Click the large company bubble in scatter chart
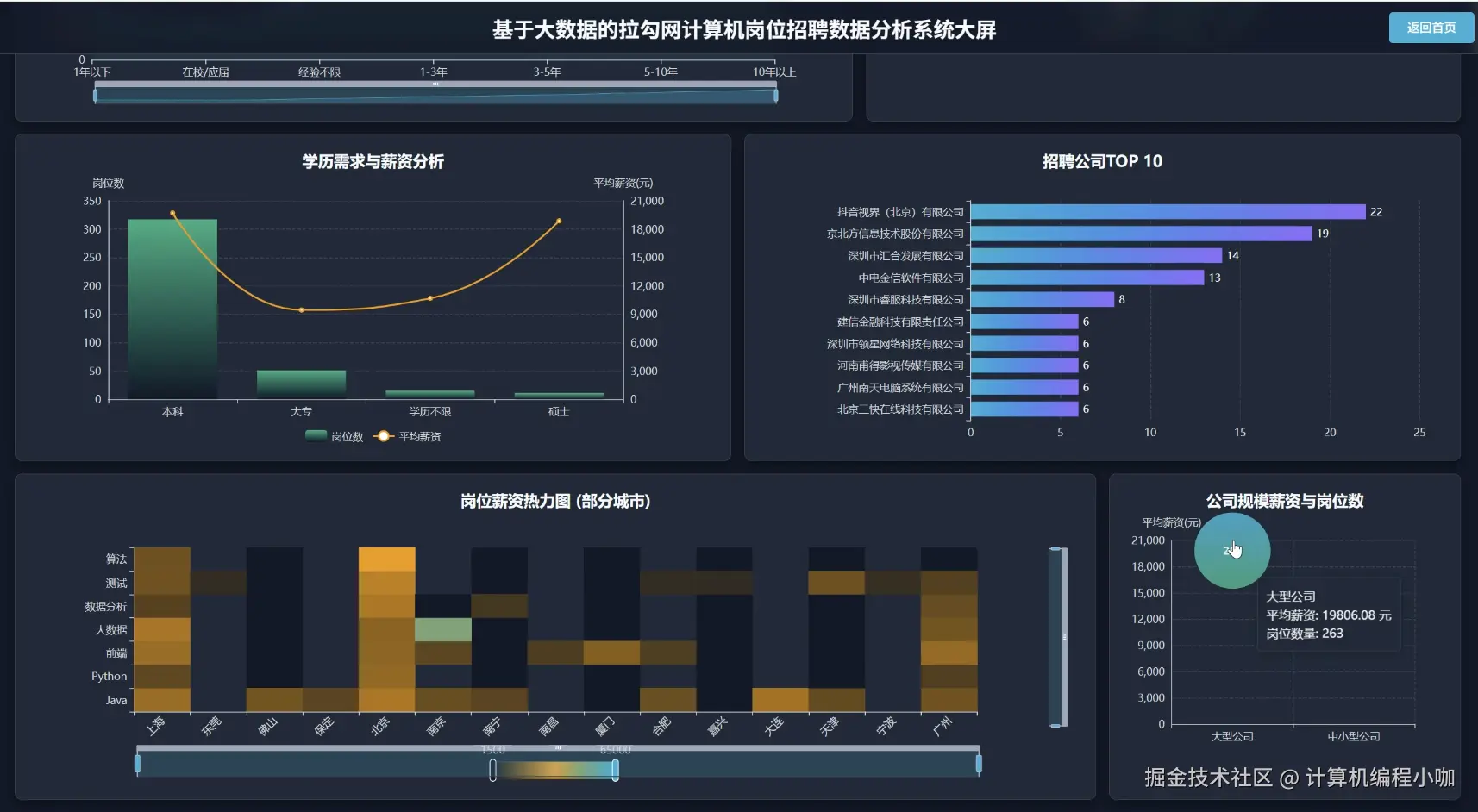Image resolution: width=1478 pixels, height=812 pixels. [1231, 549]
